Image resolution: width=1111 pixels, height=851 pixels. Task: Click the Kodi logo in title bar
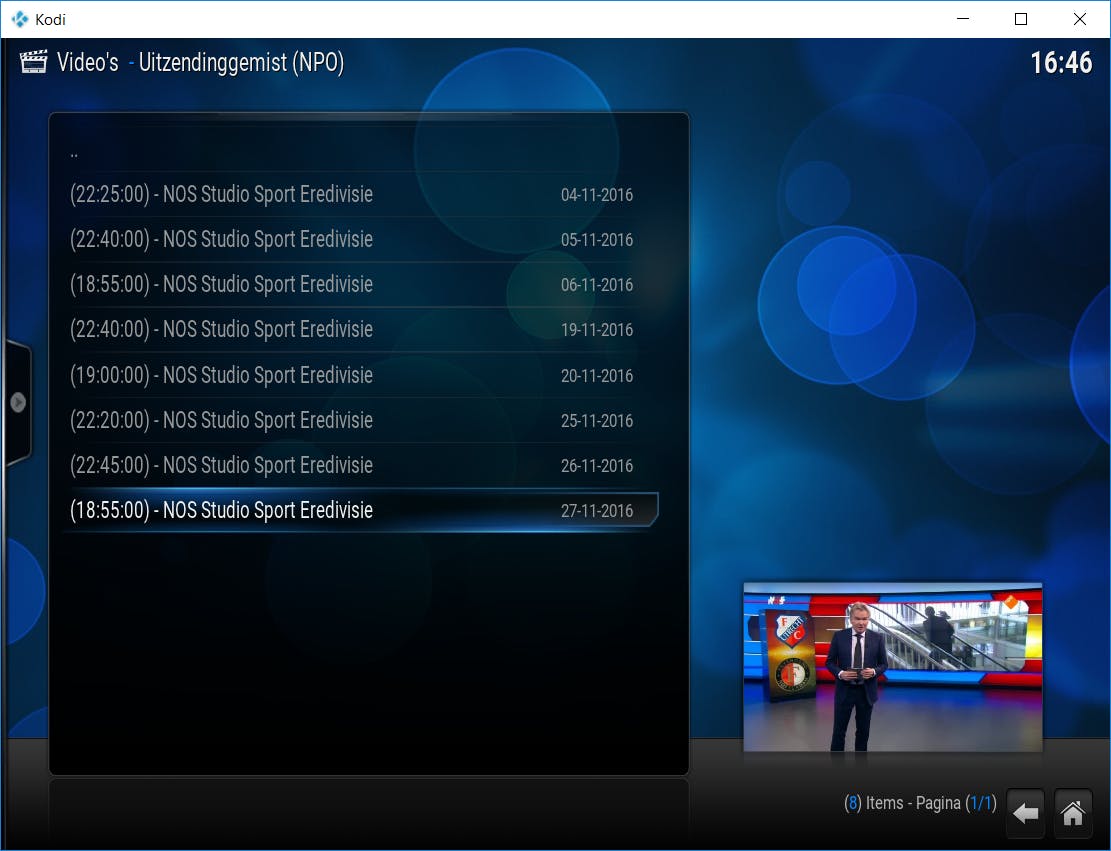(20, 19)
